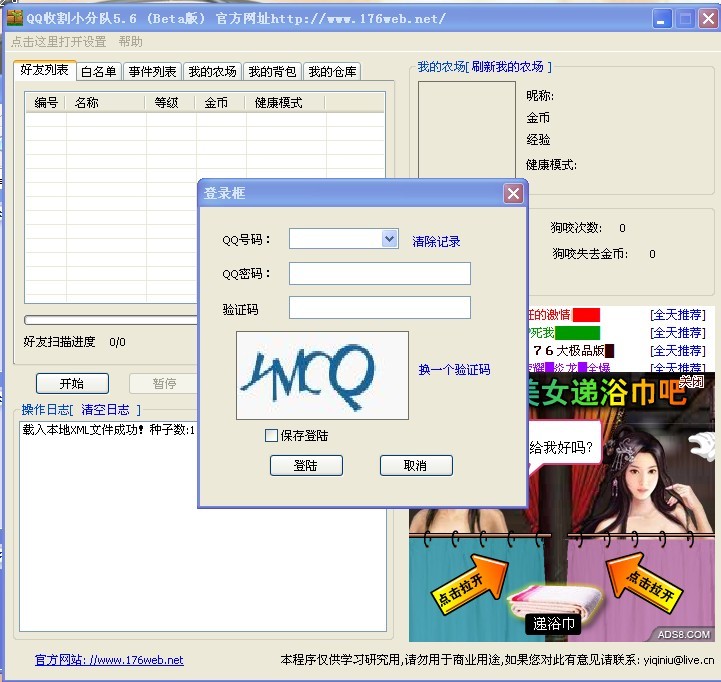Click the 狗咬次数 label
The width and height of the screenshot is (721, 682).
(576, 228)
